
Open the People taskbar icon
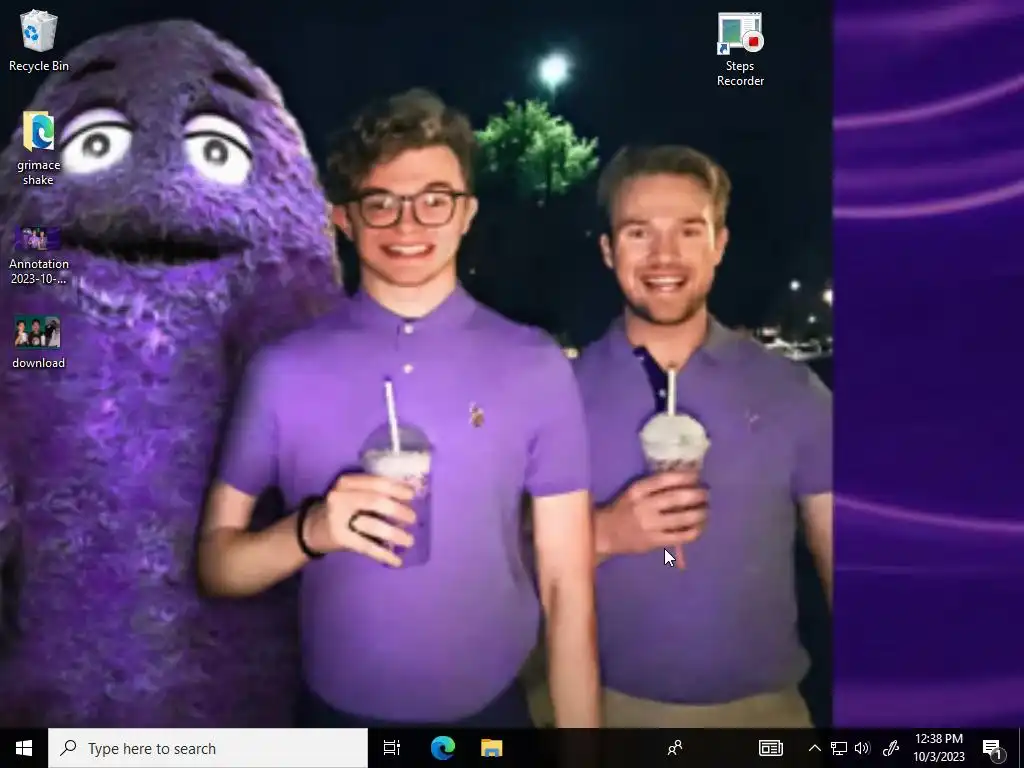click(675, 748)
